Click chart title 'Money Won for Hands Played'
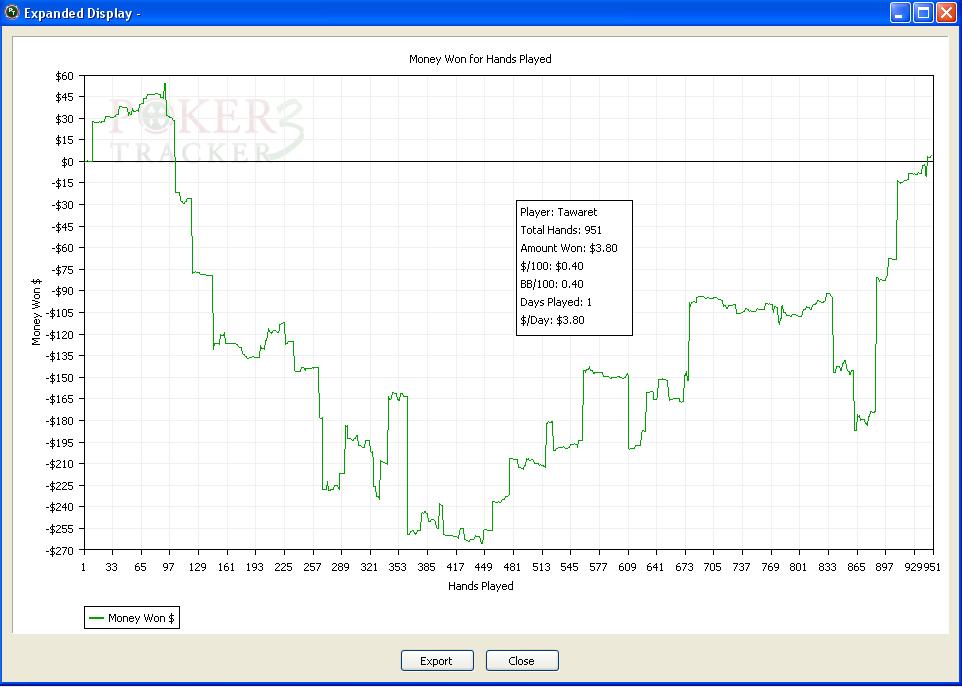962x687 pixels. click(480, 59)
